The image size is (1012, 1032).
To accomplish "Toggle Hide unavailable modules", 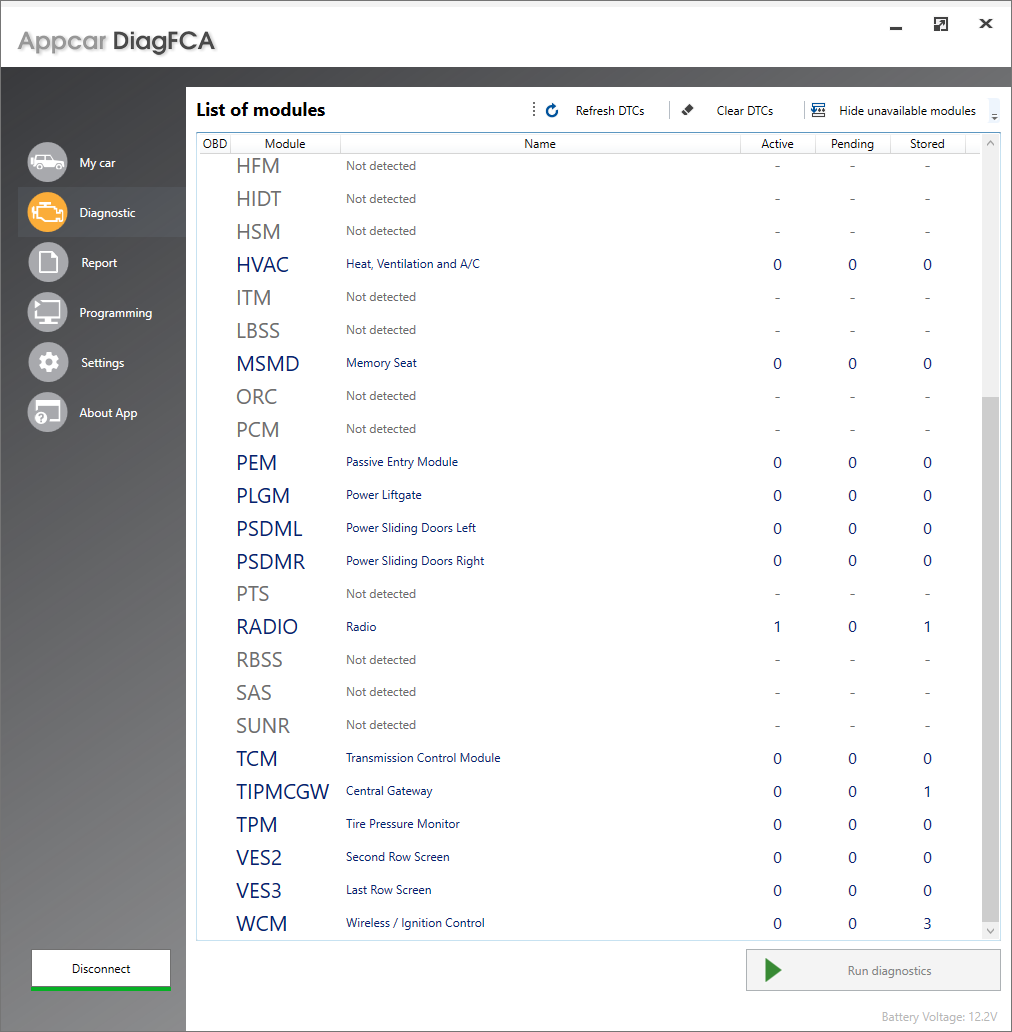I will (895, 111).
